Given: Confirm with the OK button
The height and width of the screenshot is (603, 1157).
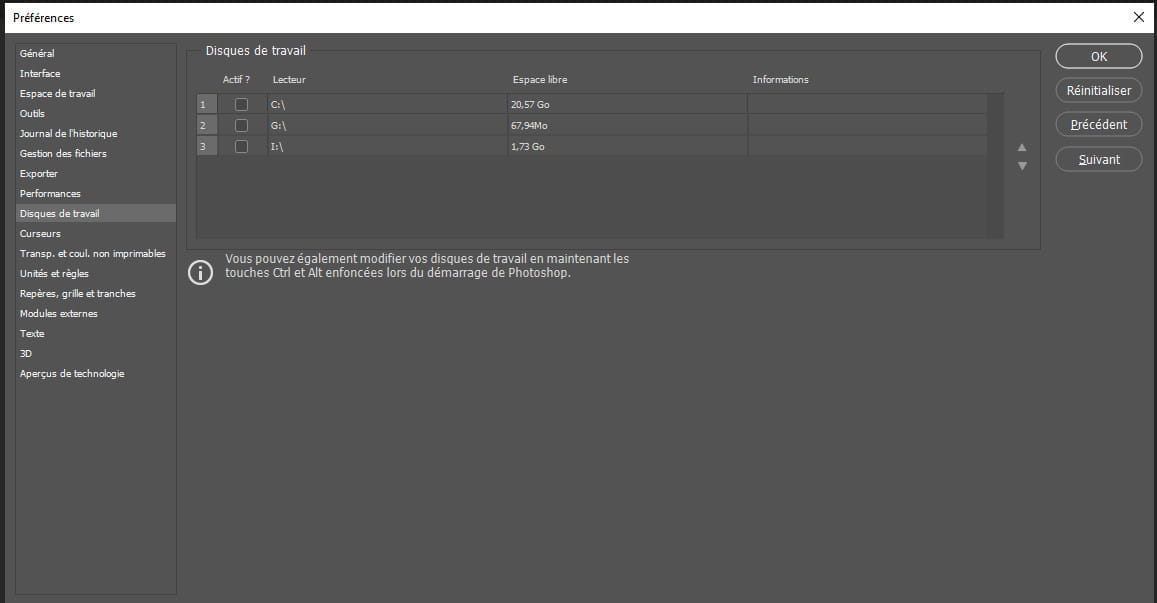Looking at the screenshot, I should pyautogui.click(x=1098, y=56).
